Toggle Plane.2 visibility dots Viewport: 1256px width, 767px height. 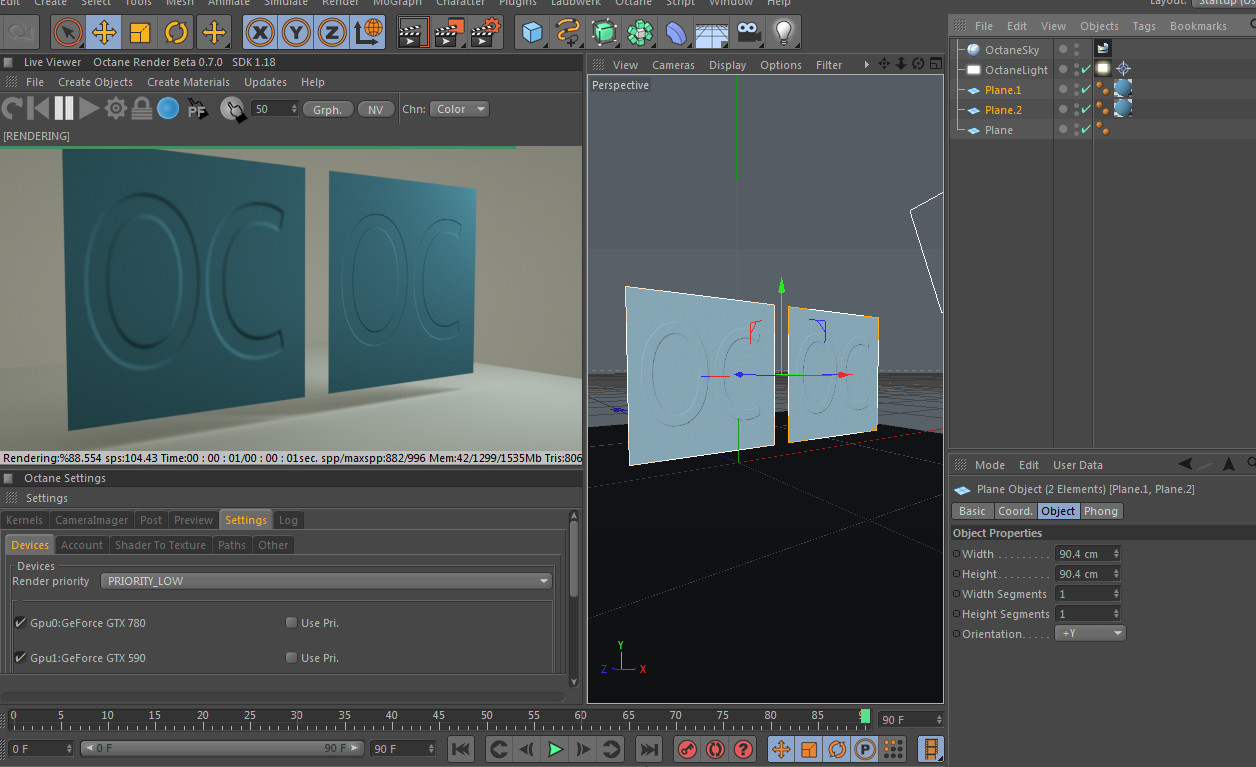(1076, 110)
